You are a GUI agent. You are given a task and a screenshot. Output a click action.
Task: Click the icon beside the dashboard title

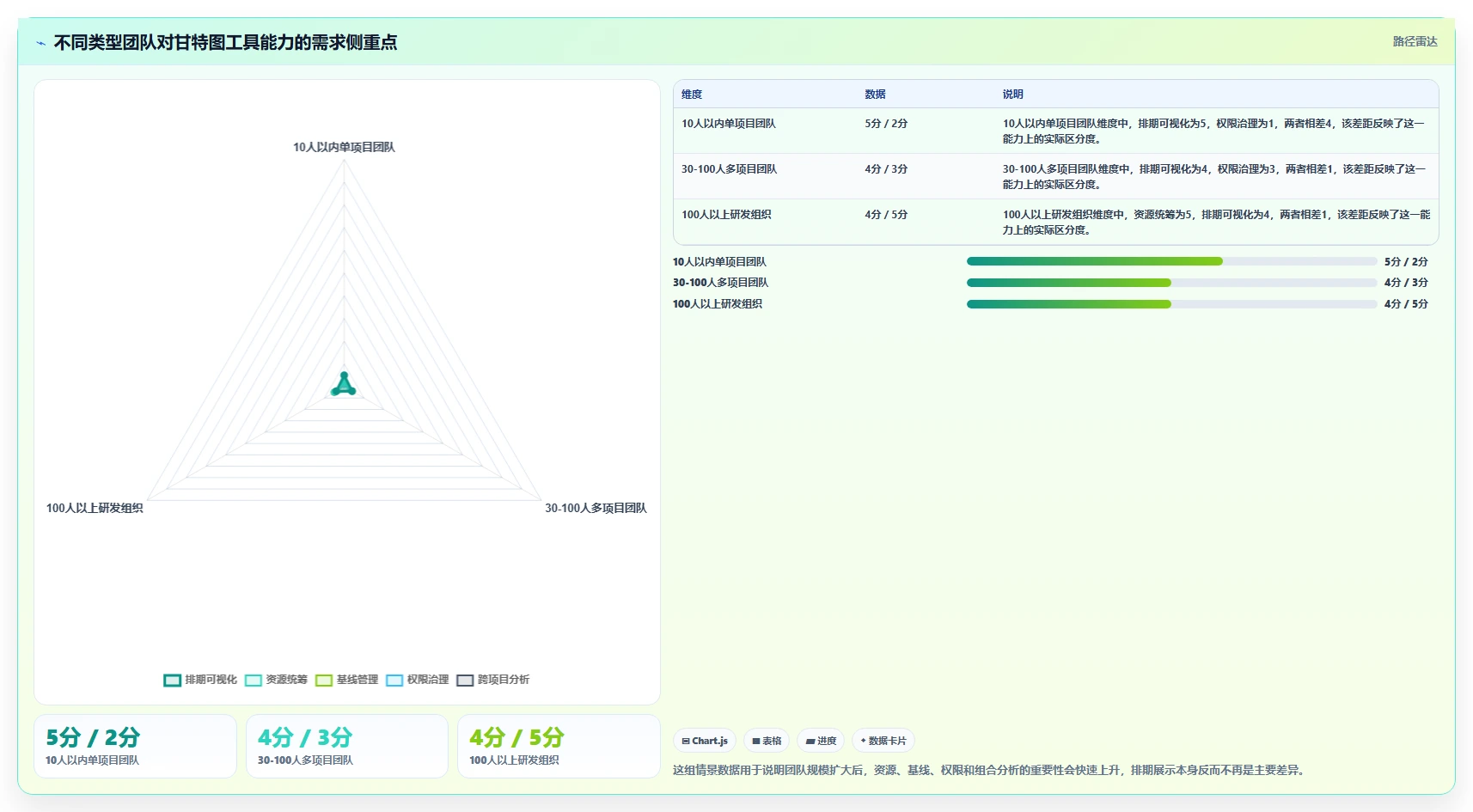(x=40, y=43)
